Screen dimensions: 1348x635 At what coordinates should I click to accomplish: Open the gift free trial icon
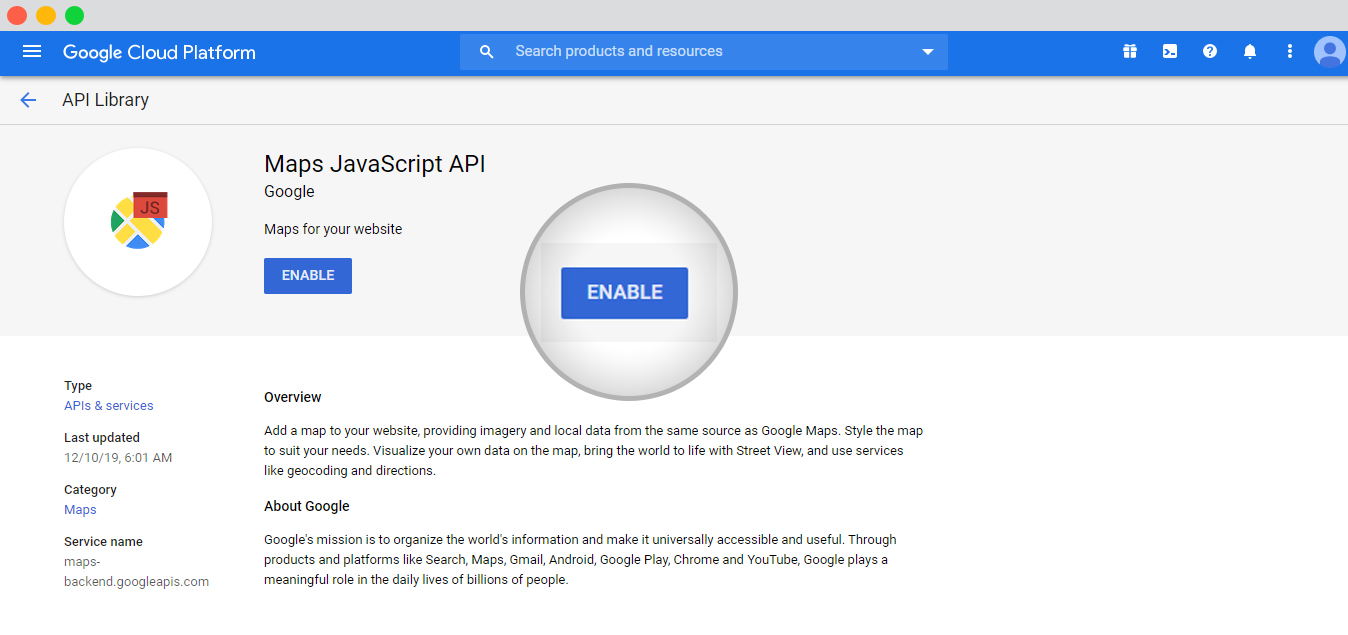click(x=1130, y=51)
